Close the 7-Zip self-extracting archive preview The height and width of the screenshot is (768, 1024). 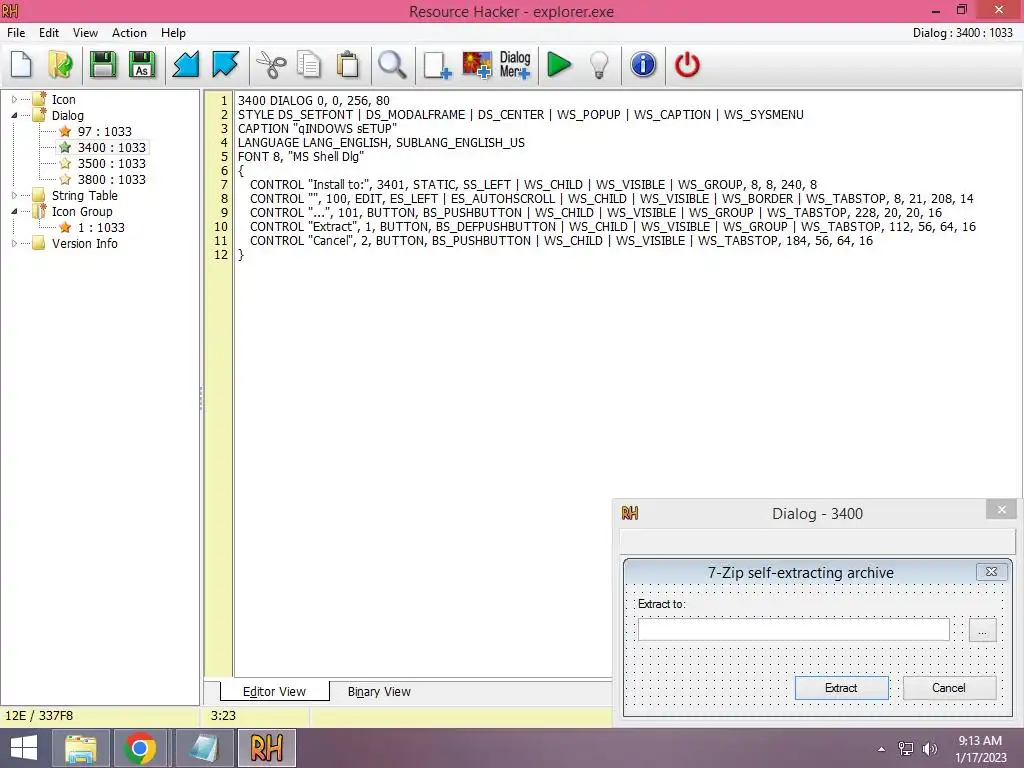pos(991,571)
